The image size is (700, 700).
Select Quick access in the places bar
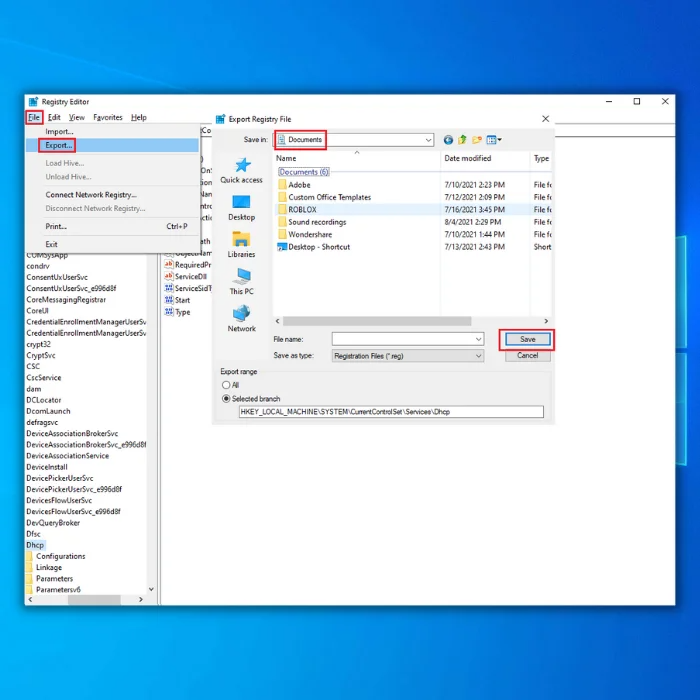pyautogui.click(x=241, y=170)
